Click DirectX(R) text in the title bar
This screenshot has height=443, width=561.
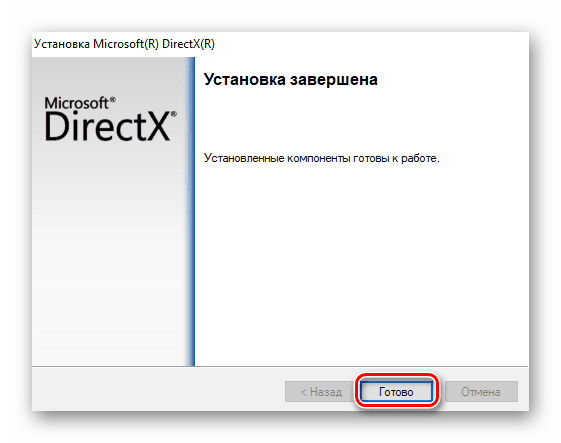188,44
